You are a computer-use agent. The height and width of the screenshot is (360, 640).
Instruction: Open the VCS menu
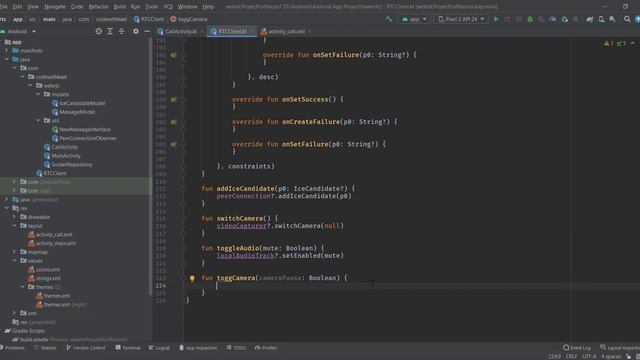pyautogui.click(x=168, y=7)
